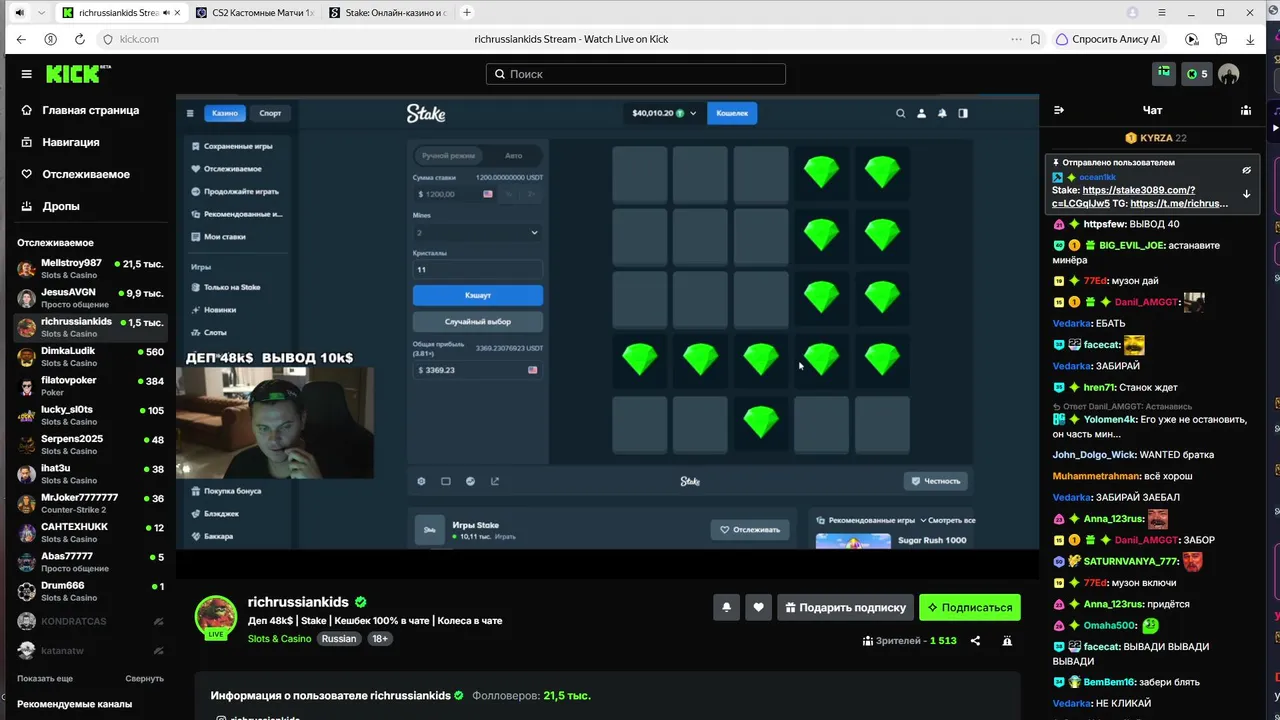The width and height of the screenshot is (1280, 720).
Task: Mute the richrussiankids Stream tab audio
Action: [x=167, y=13]
